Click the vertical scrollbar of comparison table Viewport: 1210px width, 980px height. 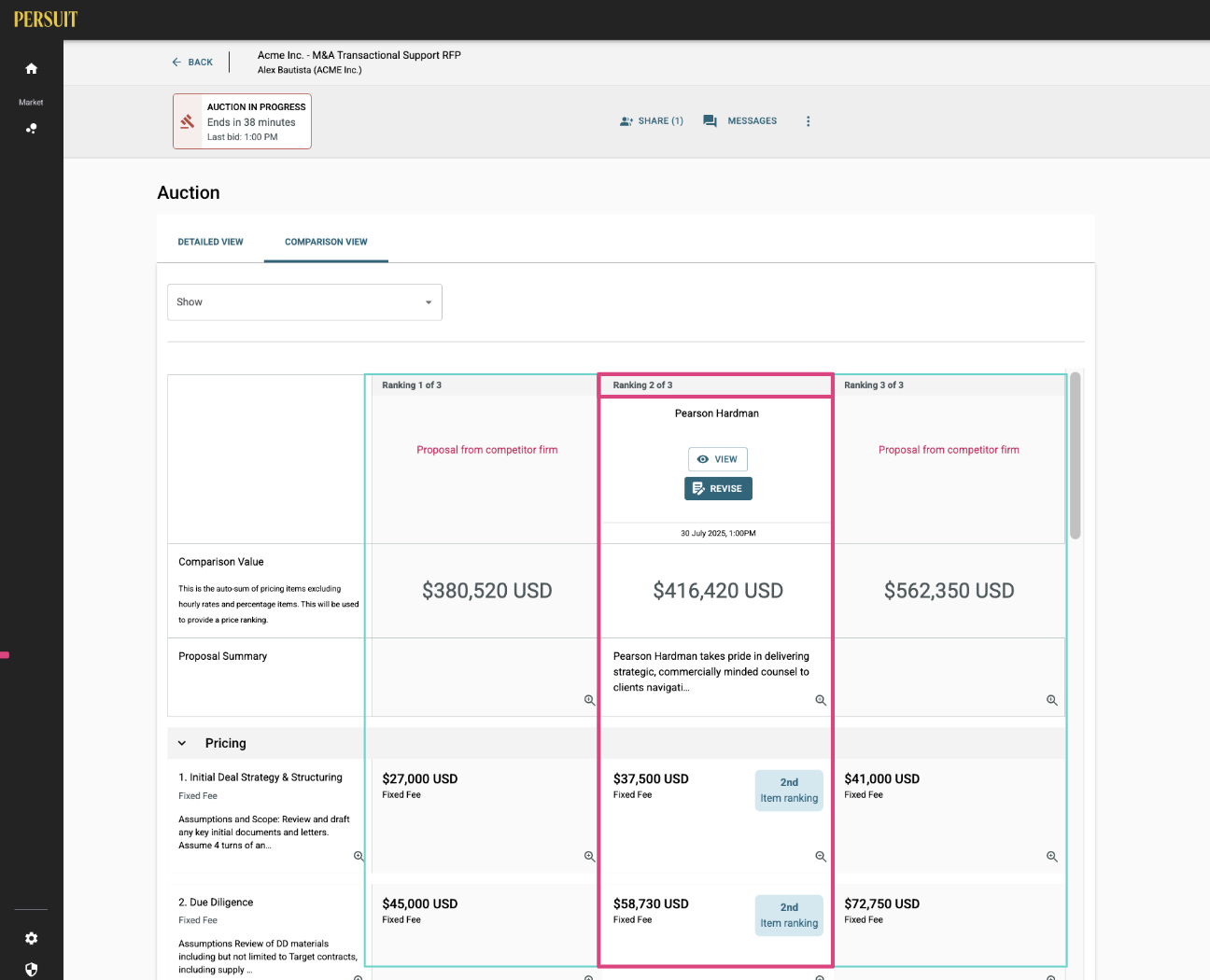click(x=1075, y=455)
